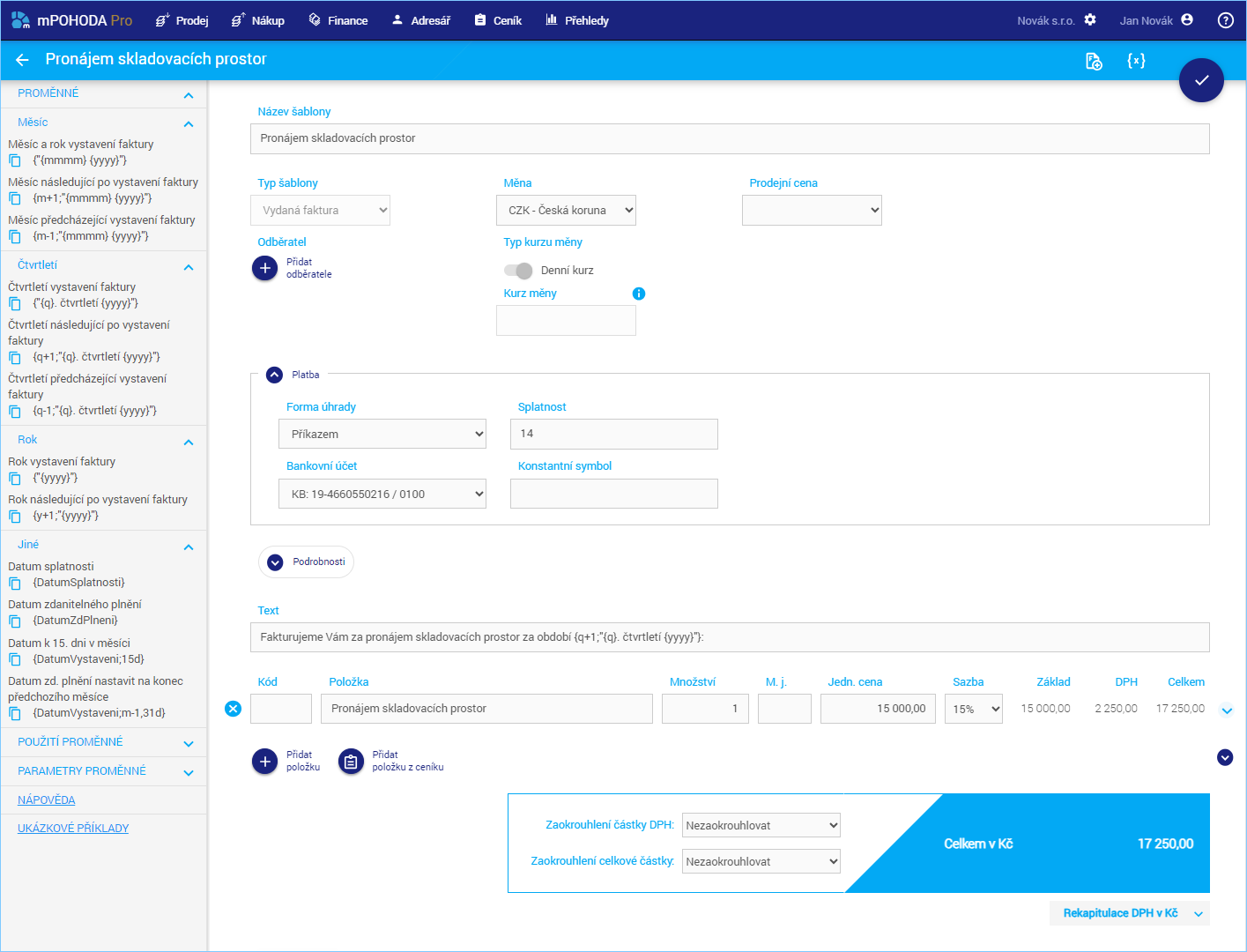
Task: Open company settings gear next to Novák s.r.o.
Action: click(1090, 19)
